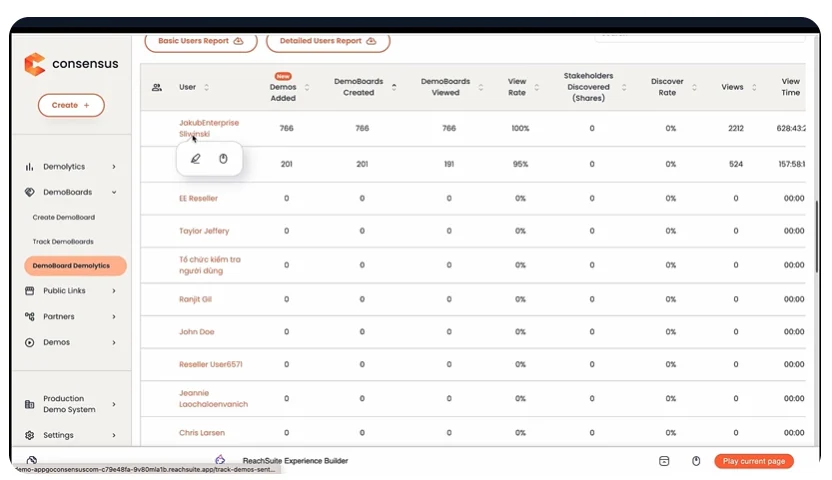Click the archive icon in bottom bar
The width and height of the screenshot is (832, 480).
coord(664,461)
